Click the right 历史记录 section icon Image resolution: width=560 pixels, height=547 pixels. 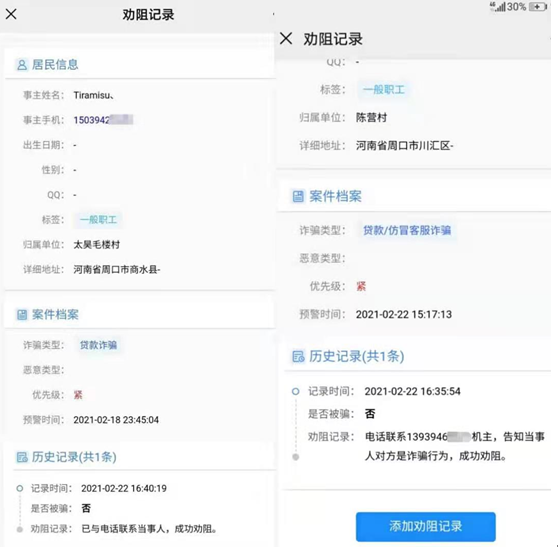point(299,356)
